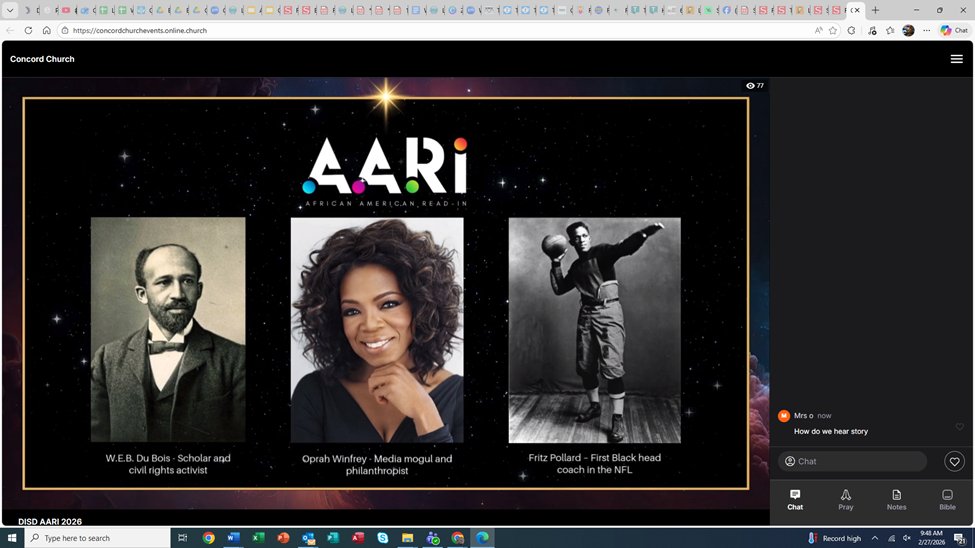Screen dimensions: 975x548
Task: Reload the page with the browser refresh button
Action: [x=28, y=30]
